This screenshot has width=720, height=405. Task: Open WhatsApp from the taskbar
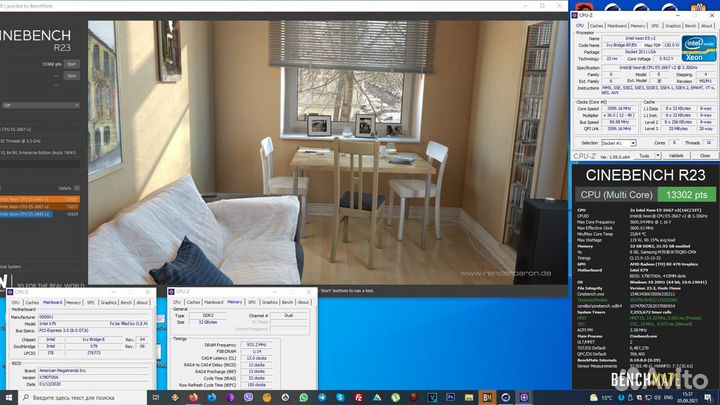coord(304,398)
